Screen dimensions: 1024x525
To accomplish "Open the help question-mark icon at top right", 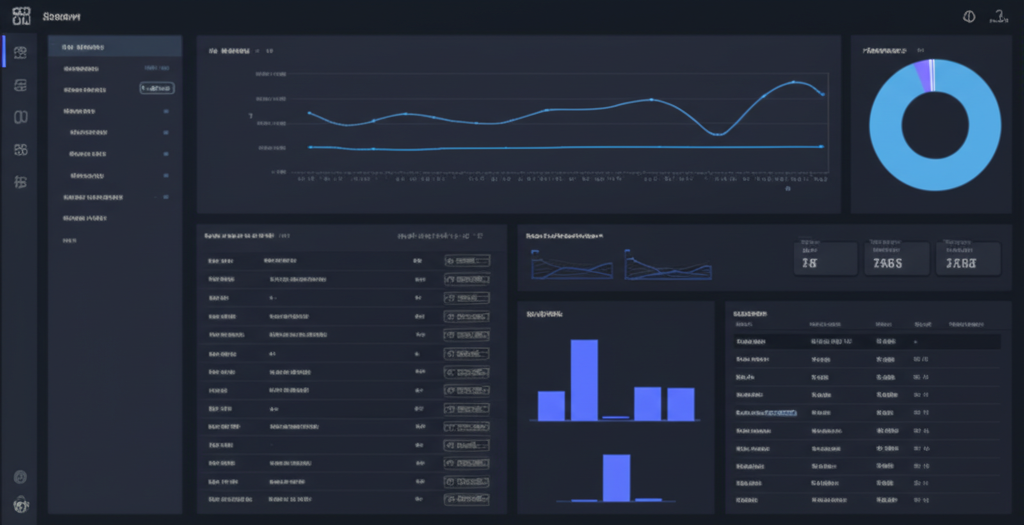I will (998, 16).
